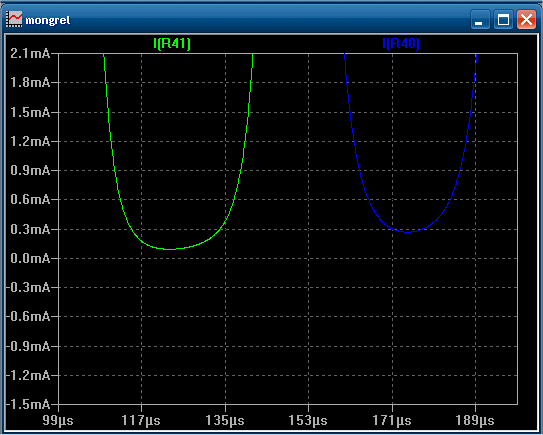The width and height of the screenshot is (543, 435).
Task: Click the 153µs time axis label
Action: coord(308,421)
